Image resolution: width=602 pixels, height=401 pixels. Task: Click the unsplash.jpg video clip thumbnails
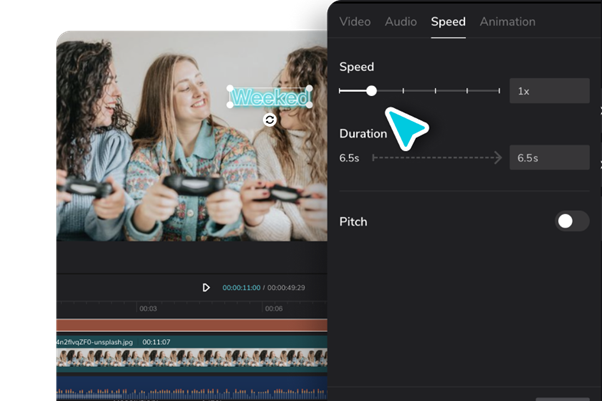click(192, 358)
